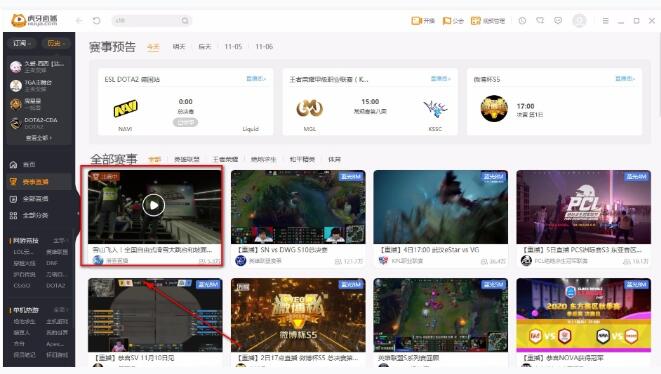Open the DOTA2 game category link

point(56,286)
